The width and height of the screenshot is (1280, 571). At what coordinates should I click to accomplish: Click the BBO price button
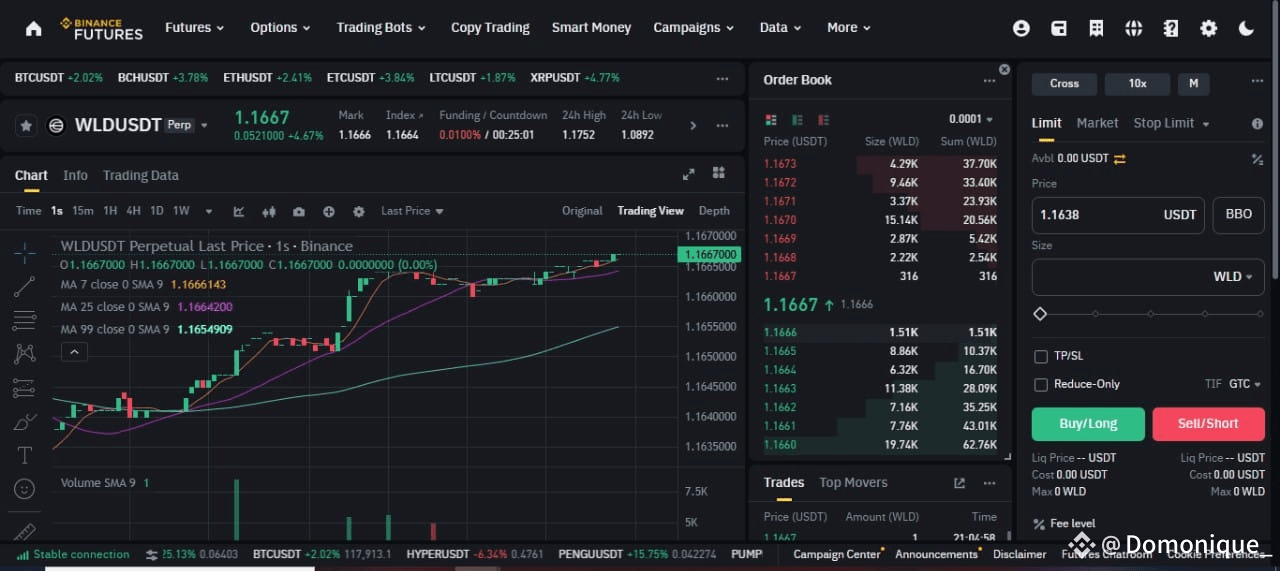click(x=1238, y=215)
